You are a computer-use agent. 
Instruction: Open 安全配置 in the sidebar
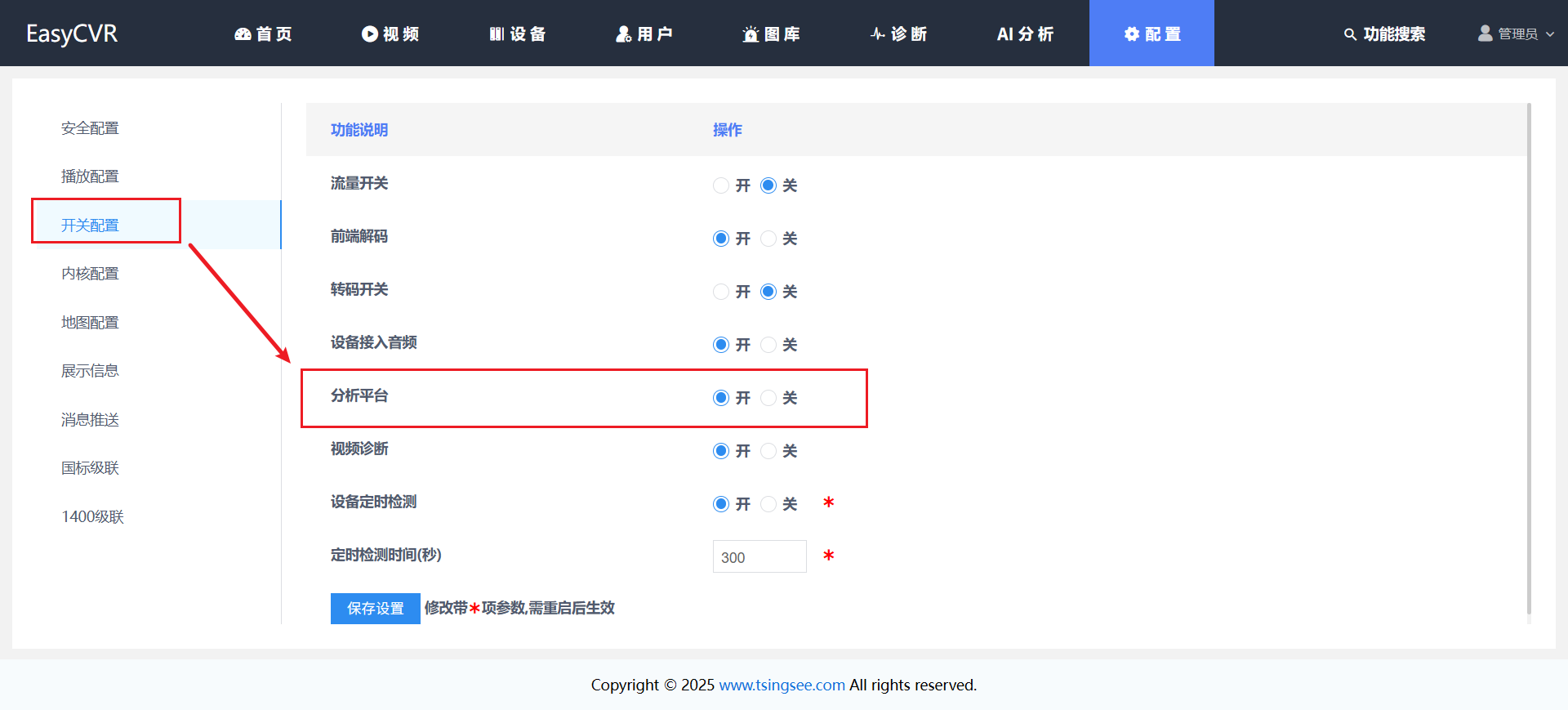tap(90, 128)
